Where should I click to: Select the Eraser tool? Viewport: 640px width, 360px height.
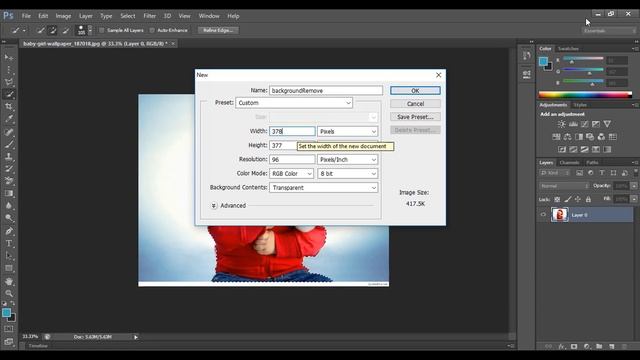[9, 181]
